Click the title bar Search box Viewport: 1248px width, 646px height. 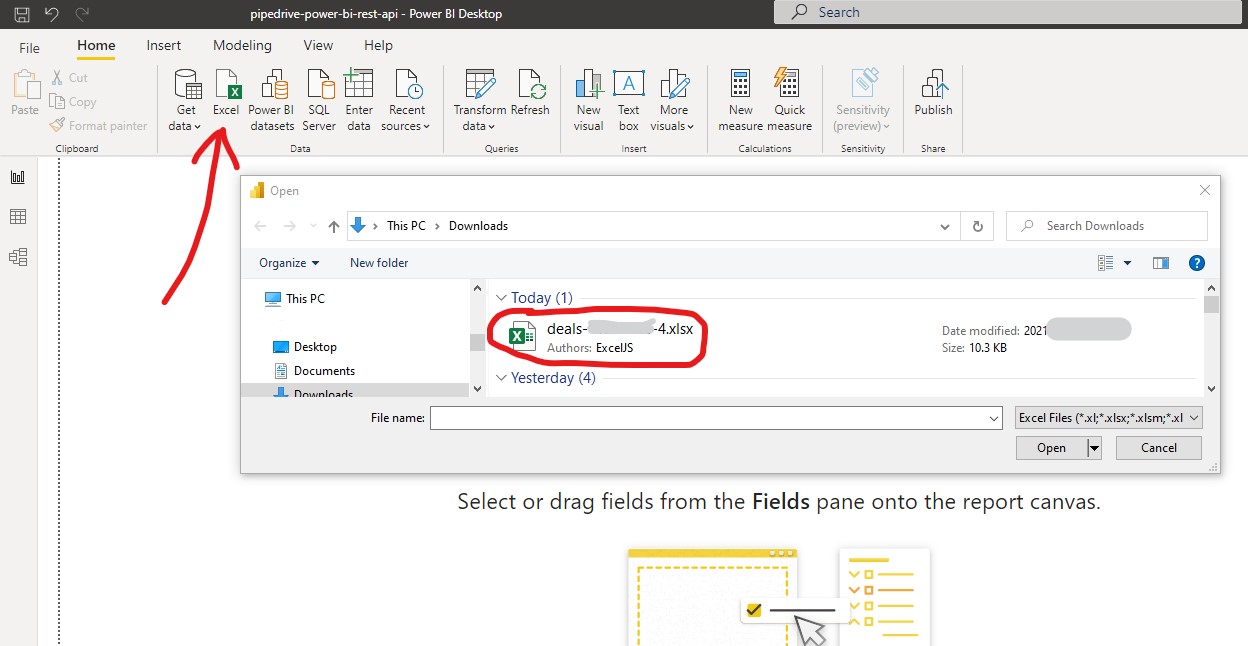[1010, 12]
